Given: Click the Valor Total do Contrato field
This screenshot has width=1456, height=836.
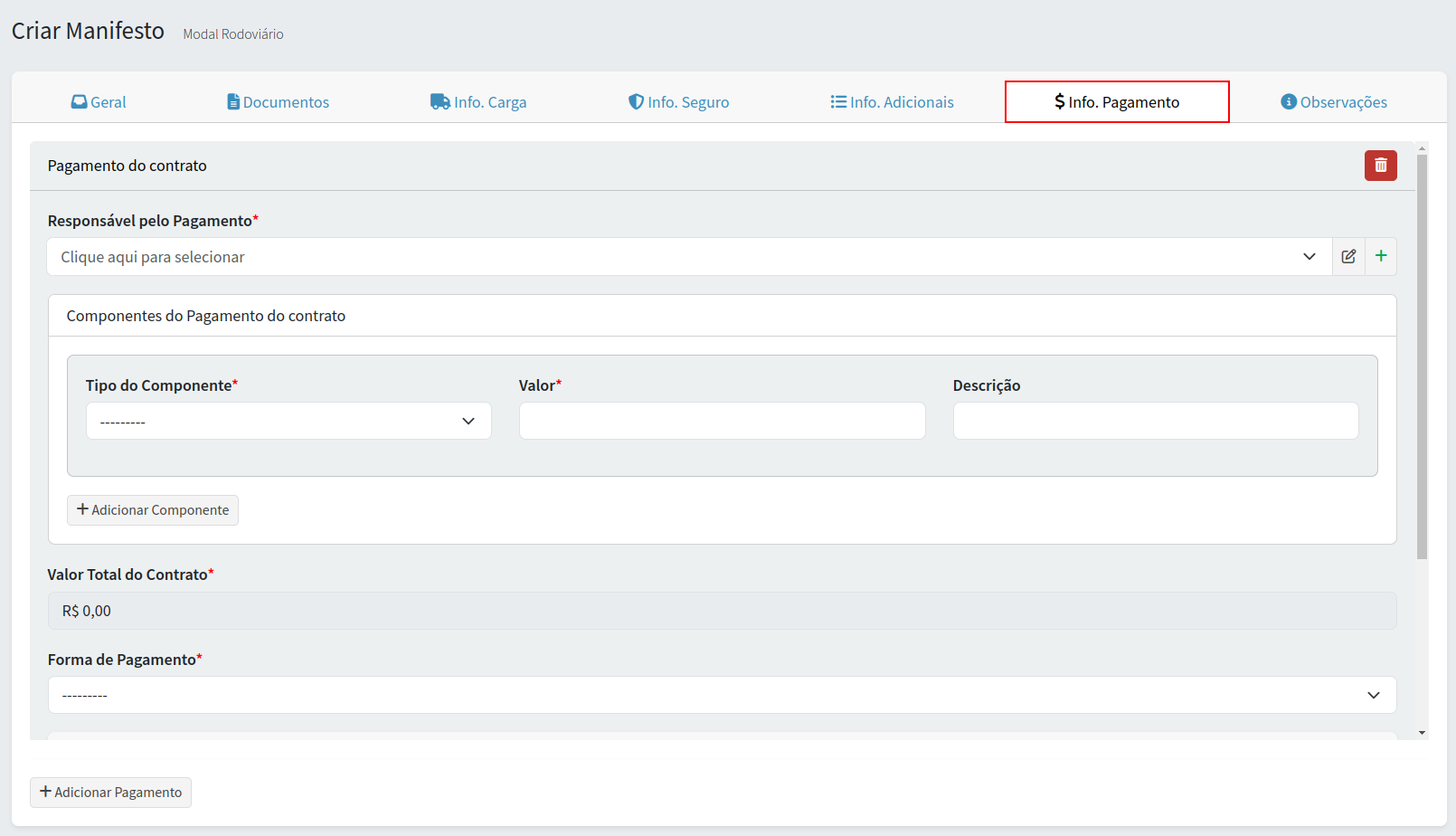Looking at the screenshot, I should pos(721,612).
